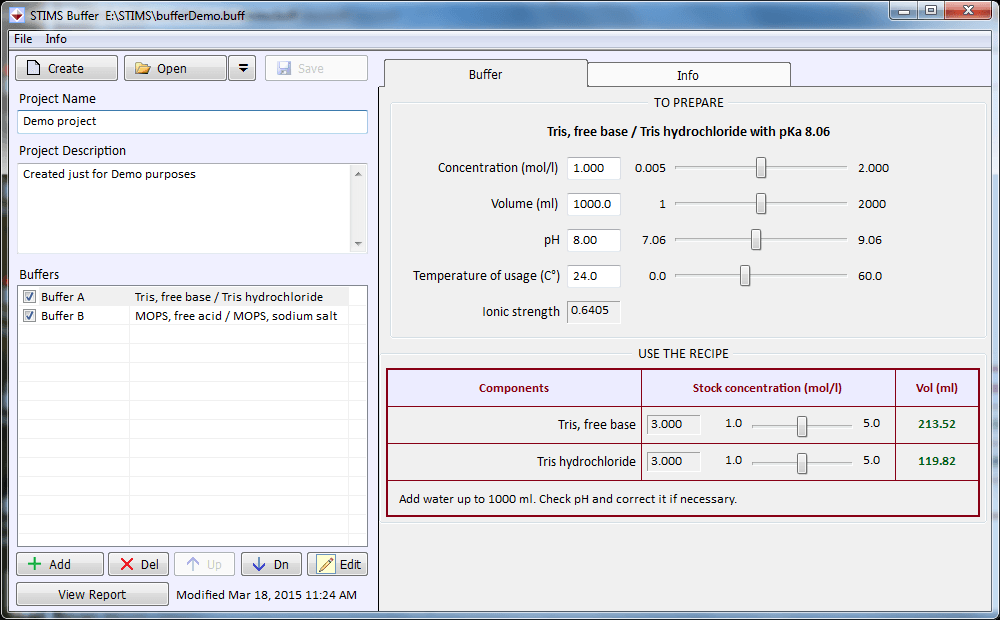1000x620 pixels.
Task: Switch to the Info tab
Action: [687, 74]
